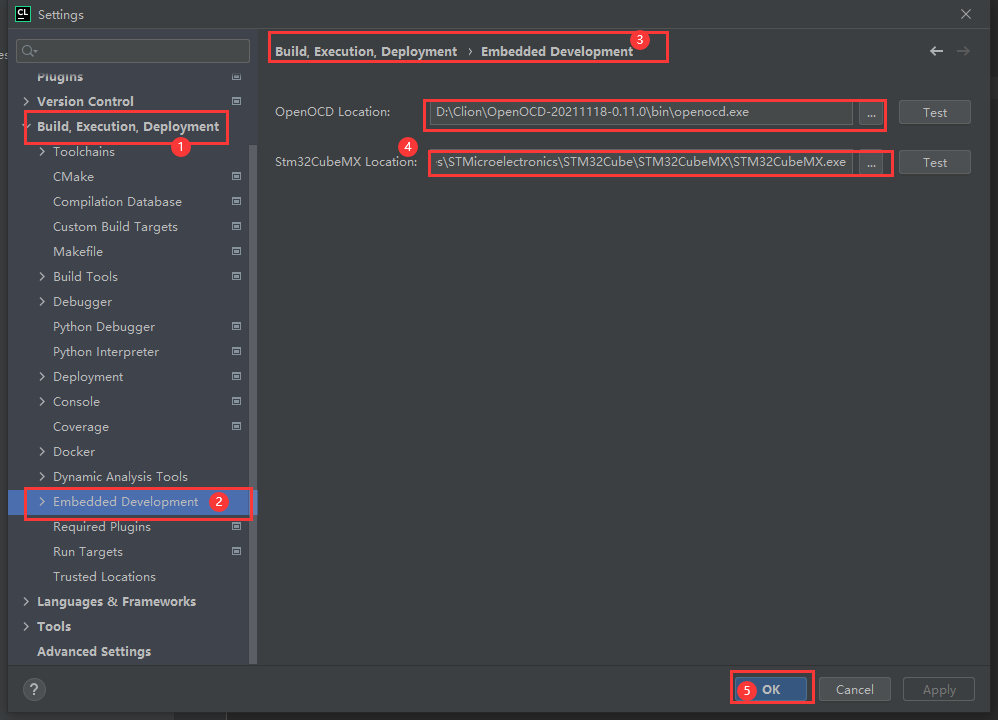
Task: Click project-level icon beside CMake
Action: (x=236, y=176)
